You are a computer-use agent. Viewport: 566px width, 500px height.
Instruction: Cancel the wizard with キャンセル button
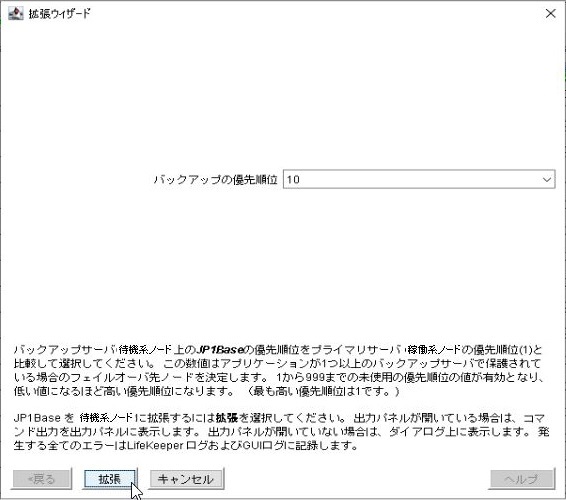[186, 479]
